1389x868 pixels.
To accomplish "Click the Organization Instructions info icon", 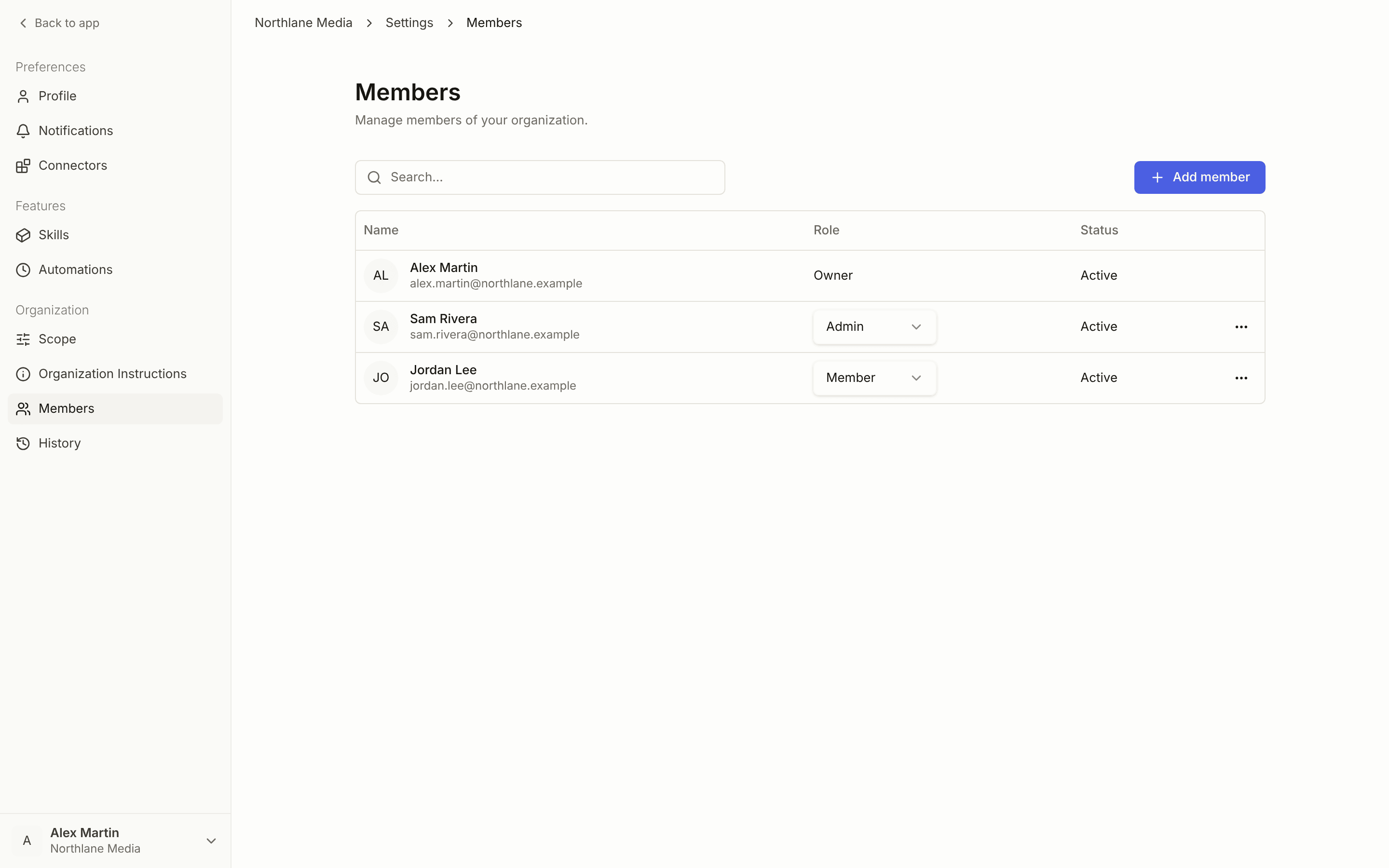I will (x=23, y=374).
